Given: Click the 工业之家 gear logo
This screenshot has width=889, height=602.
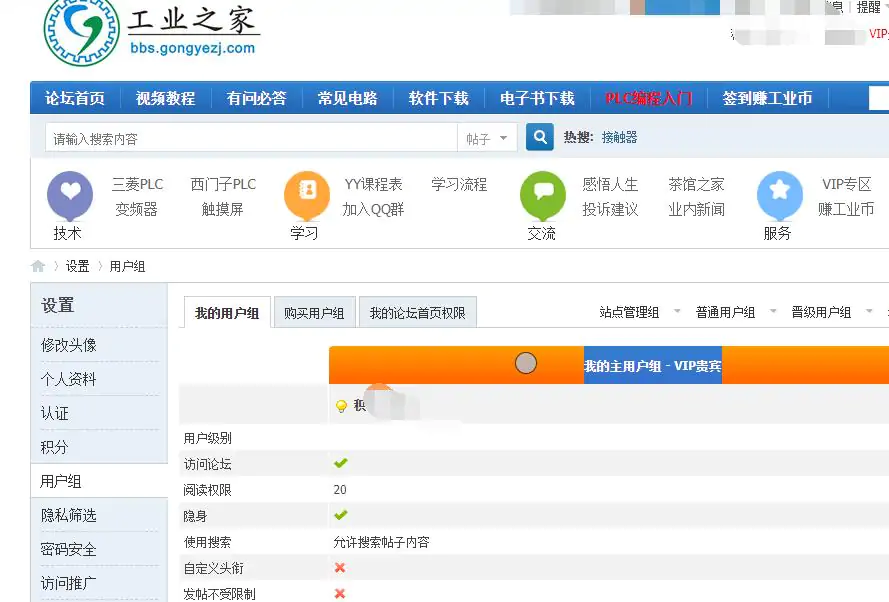Looking at the screenshot, I should [82, 32].
